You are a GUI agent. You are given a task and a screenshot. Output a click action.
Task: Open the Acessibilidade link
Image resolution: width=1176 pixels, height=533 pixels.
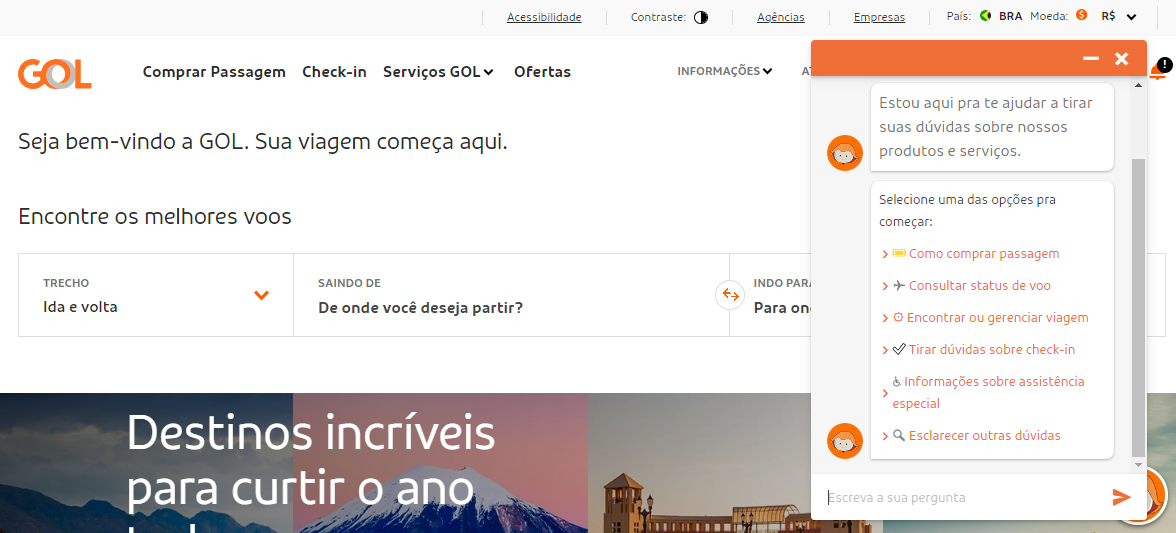pos(544,17)
